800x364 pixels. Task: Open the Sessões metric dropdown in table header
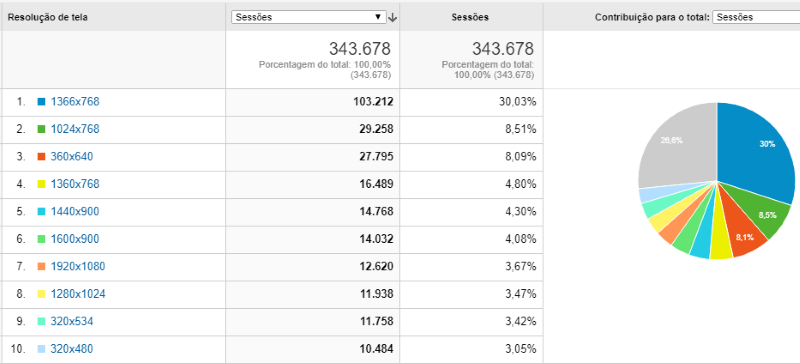(308, 17)
